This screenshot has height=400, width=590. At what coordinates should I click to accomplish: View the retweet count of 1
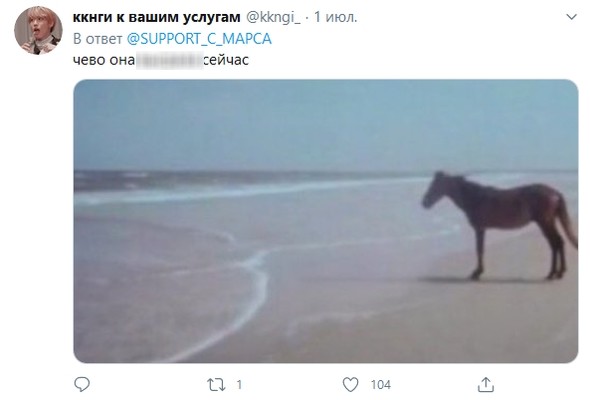239,385
